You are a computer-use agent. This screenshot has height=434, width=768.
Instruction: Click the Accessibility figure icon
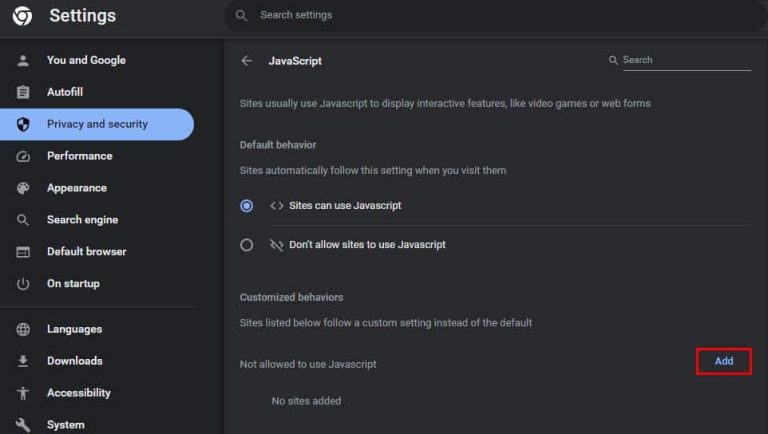point(23,393)
